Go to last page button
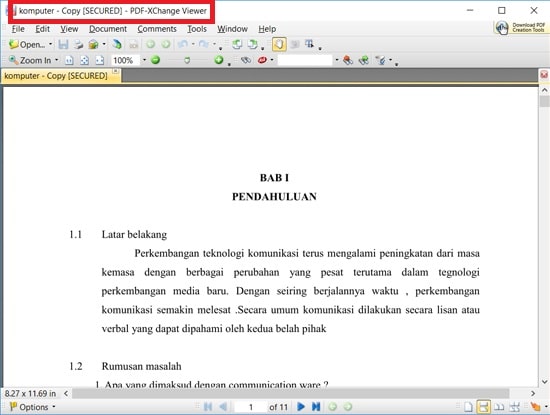This screenshot has width=550, height=415. (316, 407)
